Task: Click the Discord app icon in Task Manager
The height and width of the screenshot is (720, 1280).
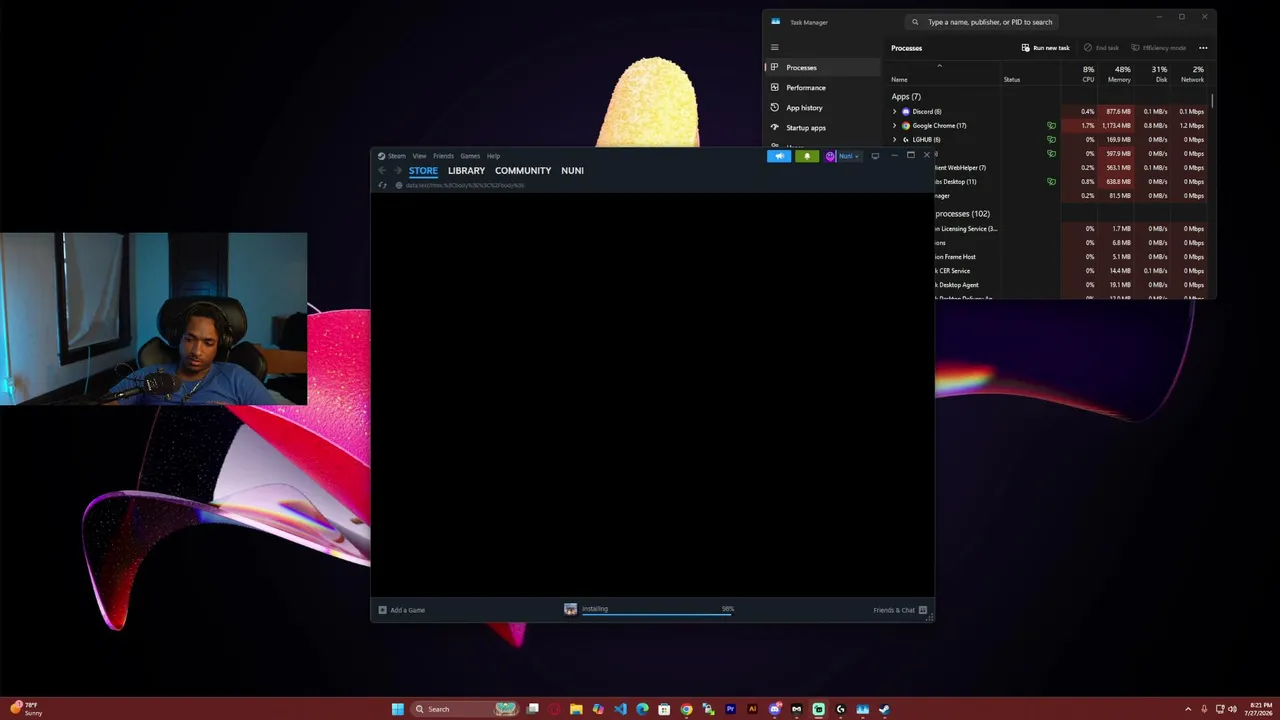Action: point(906,112)
